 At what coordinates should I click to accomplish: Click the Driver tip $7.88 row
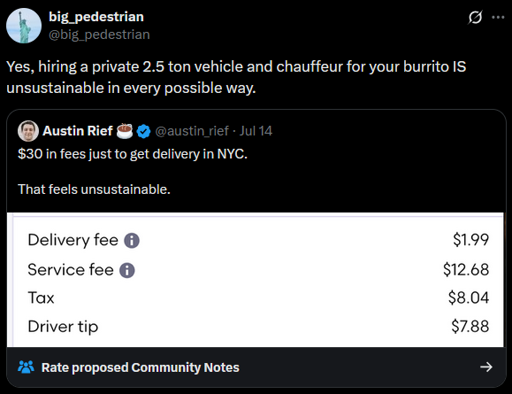click(258, 326)
